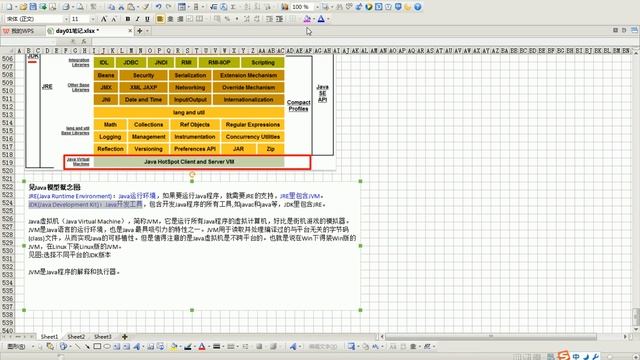Toggle italic formatting
Screen dimensions: 640x360
coord(137,19)
